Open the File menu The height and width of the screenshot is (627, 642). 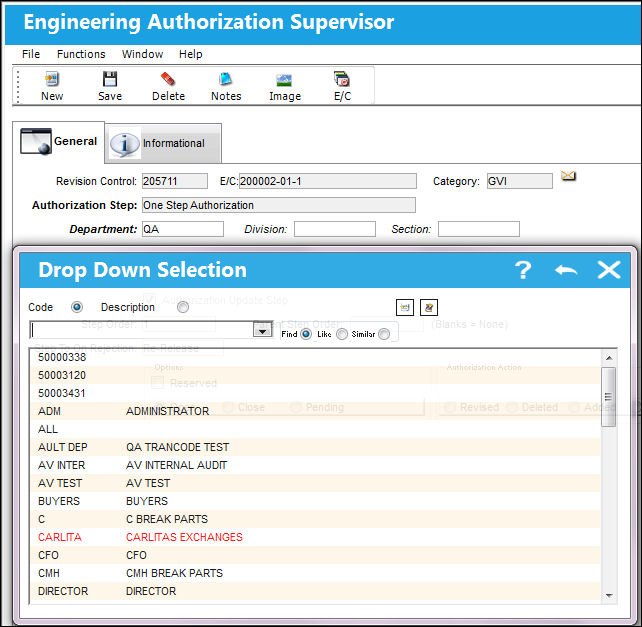[x=31, y=54]
